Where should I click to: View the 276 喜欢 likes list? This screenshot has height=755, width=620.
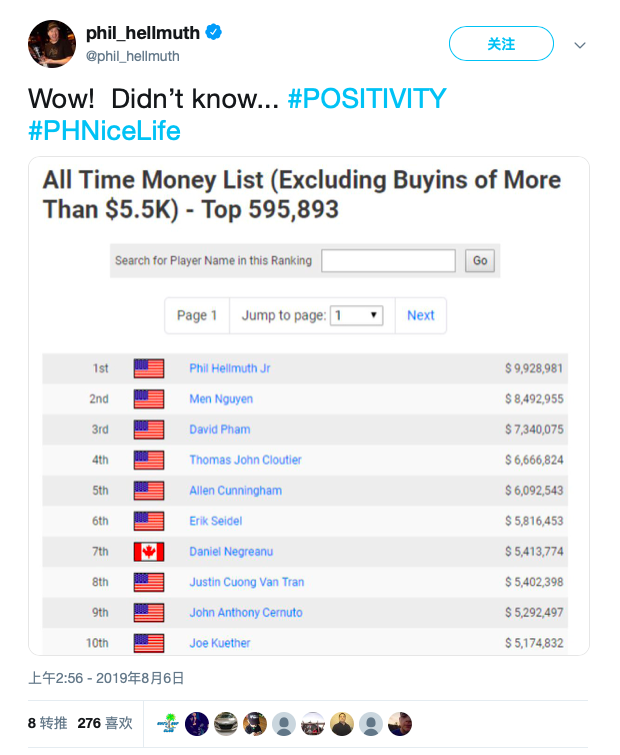coord(105,723)
